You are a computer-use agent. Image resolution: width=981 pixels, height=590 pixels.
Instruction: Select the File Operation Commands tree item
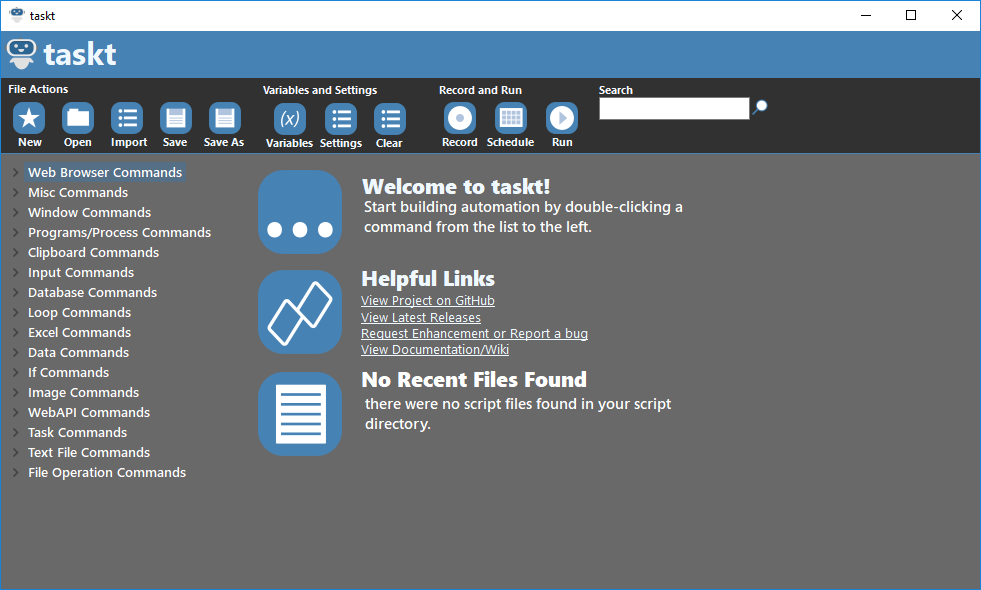(x=107, y=472)
